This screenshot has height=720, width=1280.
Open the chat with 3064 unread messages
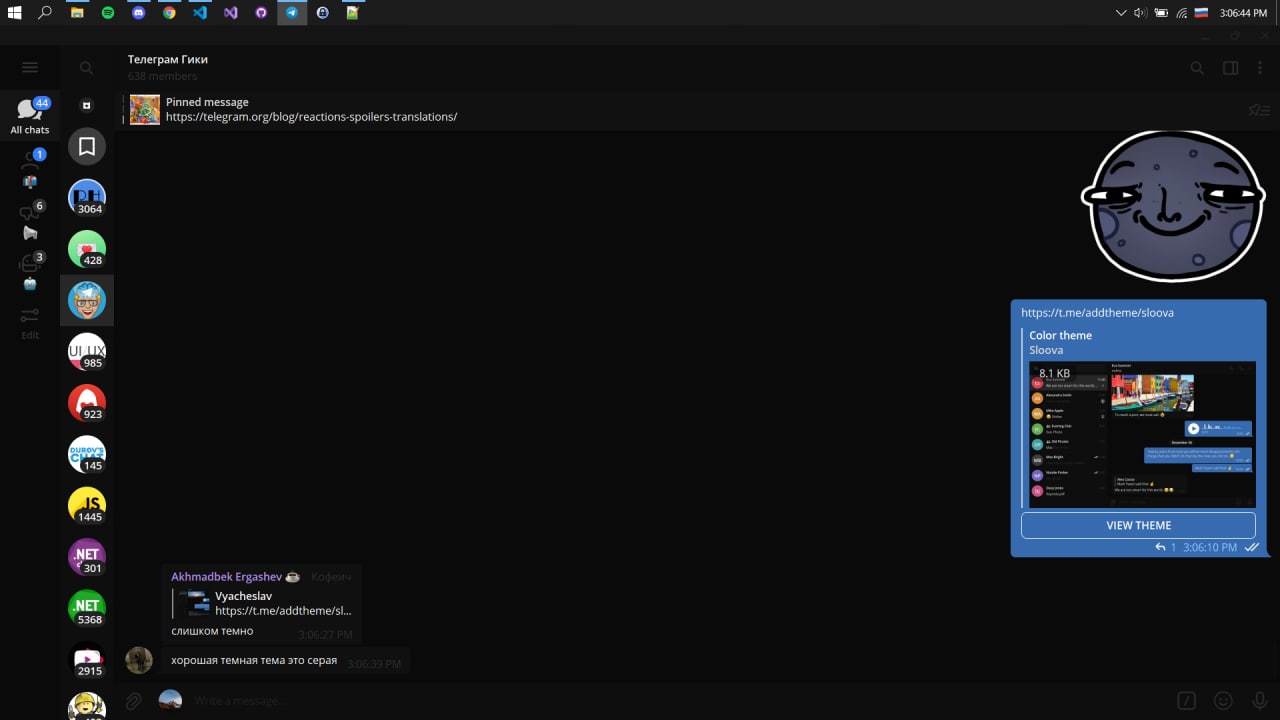coord(87,198)
